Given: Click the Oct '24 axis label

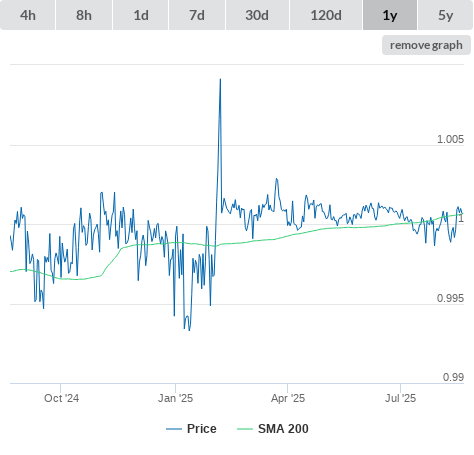Looking at the screenshot, I should point(61,398).
